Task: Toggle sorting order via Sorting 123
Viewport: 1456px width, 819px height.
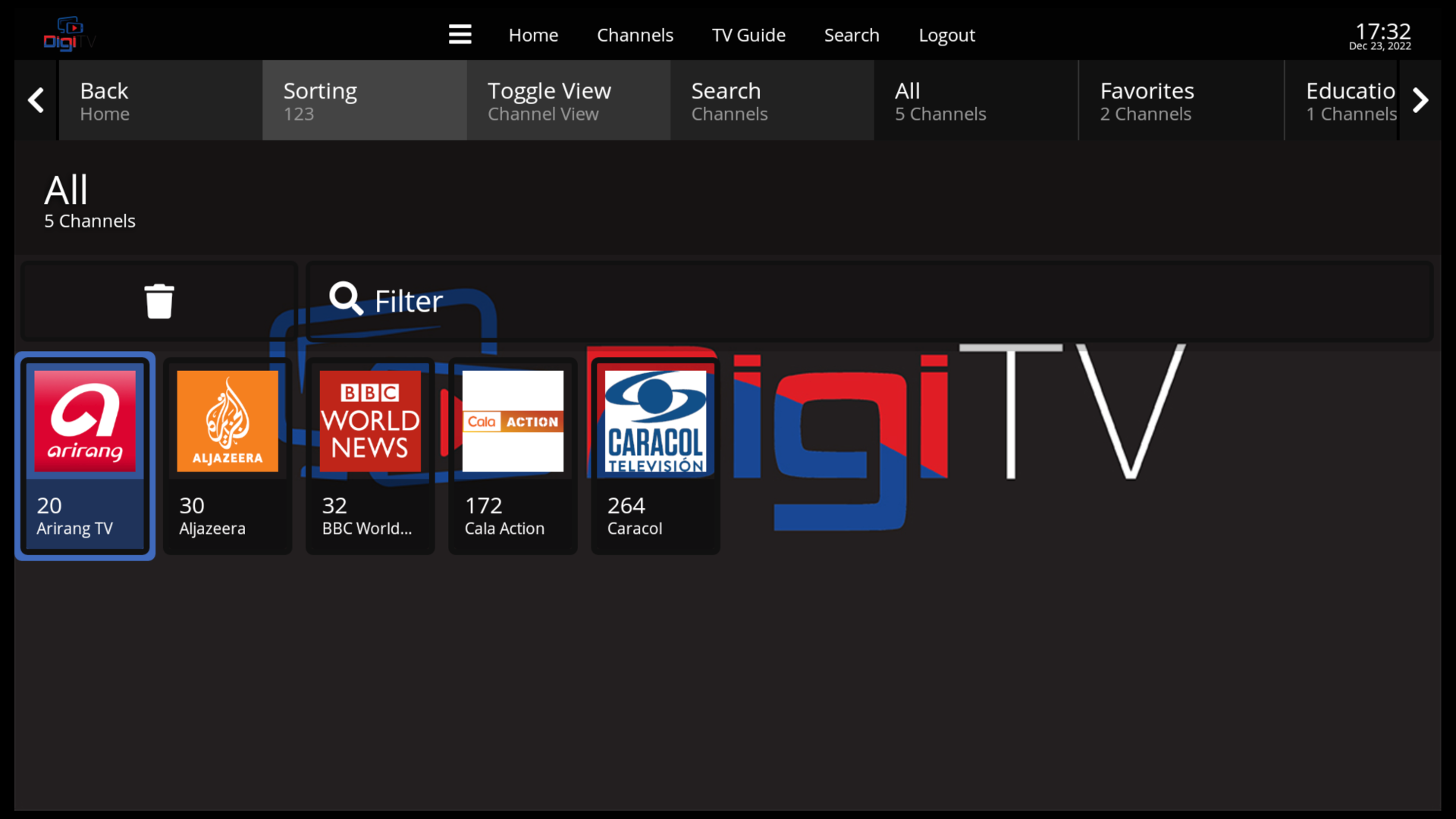Action: [x=364, y=100]
